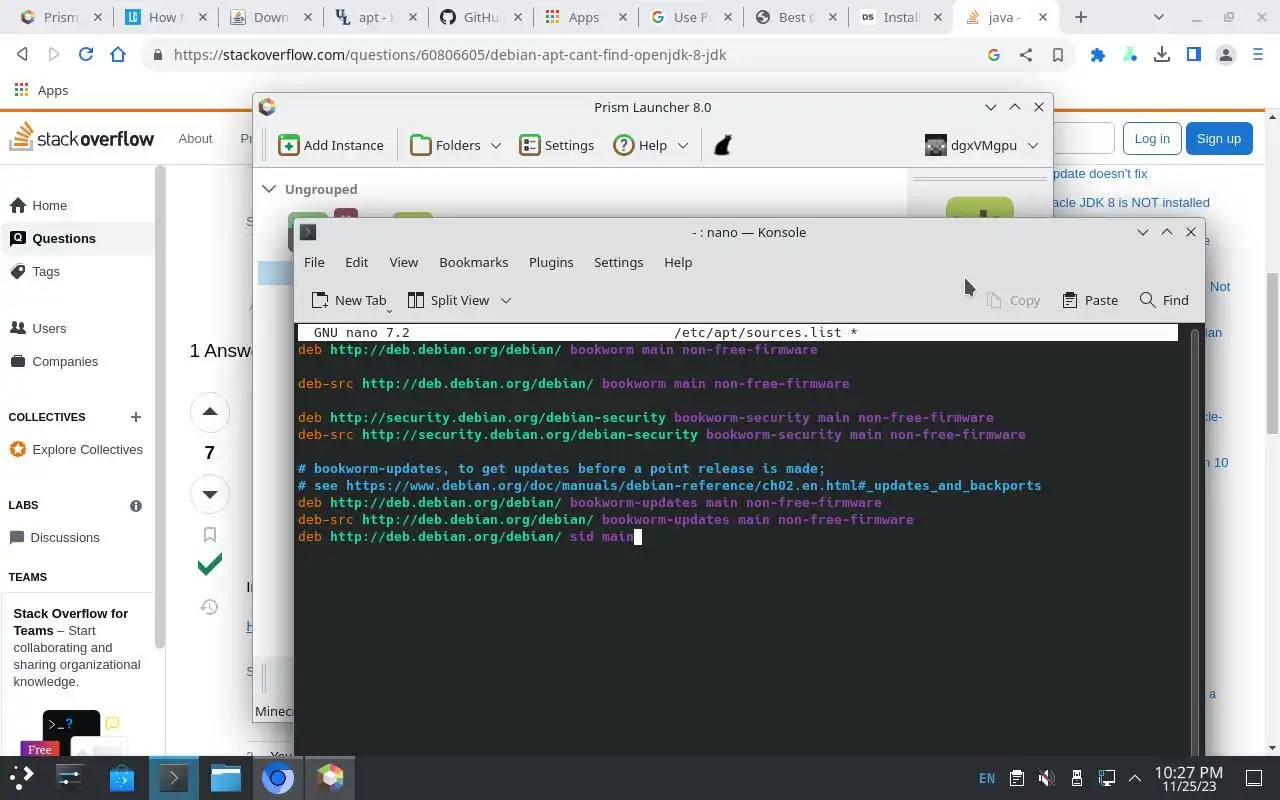Open Konsole Plugins menu
The image size is (1280, 800).
pyautogui.click(x=551, y=262)
